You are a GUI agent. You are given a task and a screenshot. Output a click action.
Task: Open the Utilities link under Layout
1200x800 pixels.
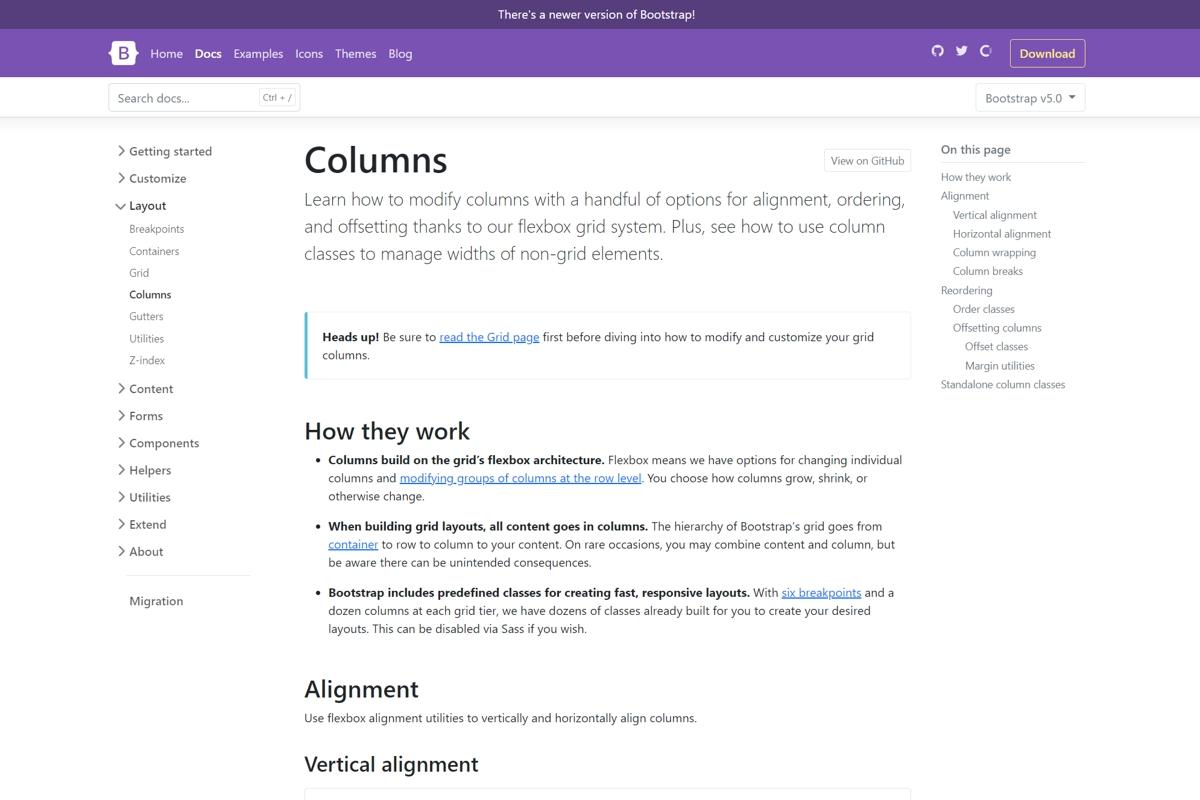[x=146, y=338]
